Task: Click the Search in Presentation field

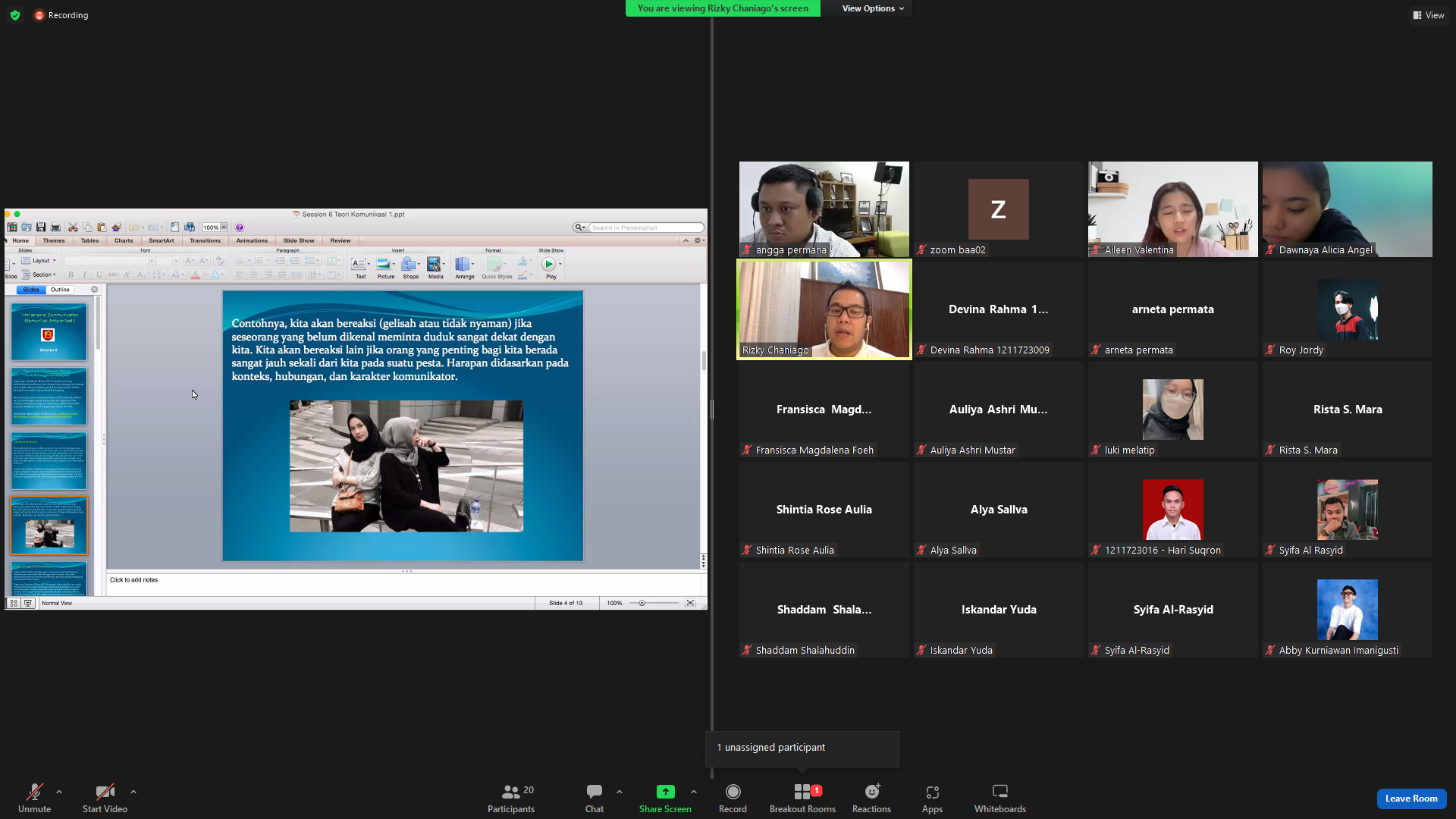Action: tap(646, 227)
